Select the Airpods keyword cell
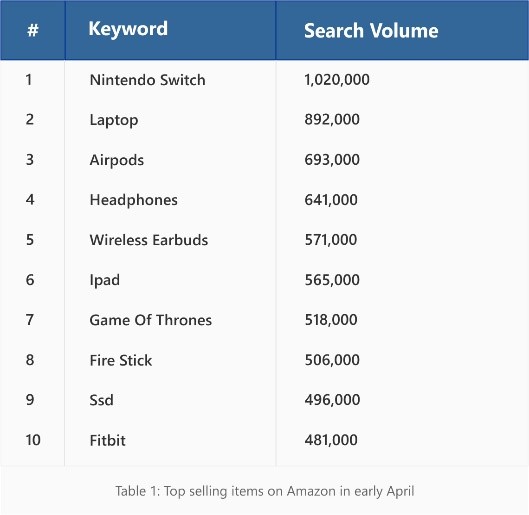 [117, 160]
